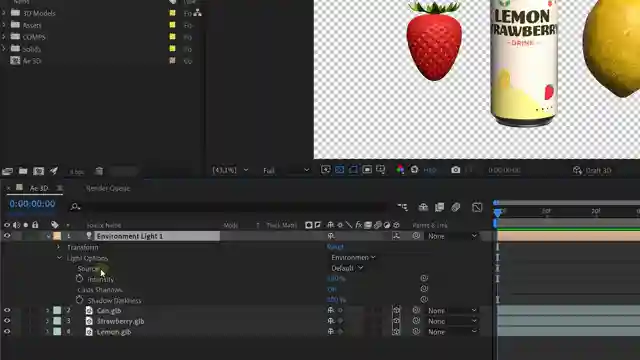This screenshot has height=360, width=640.
Task: Click the fx effects switch column header
Action: click(358, 225)
